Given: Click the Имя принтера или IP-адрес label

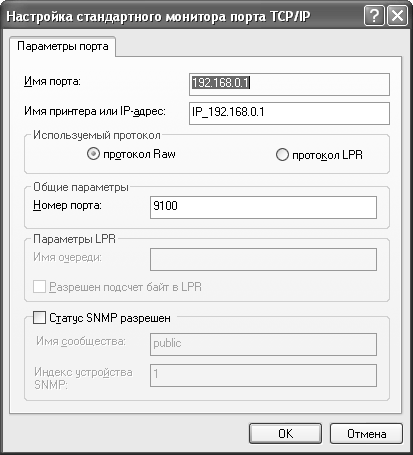Looking at the screenshot, I should 95,111.
